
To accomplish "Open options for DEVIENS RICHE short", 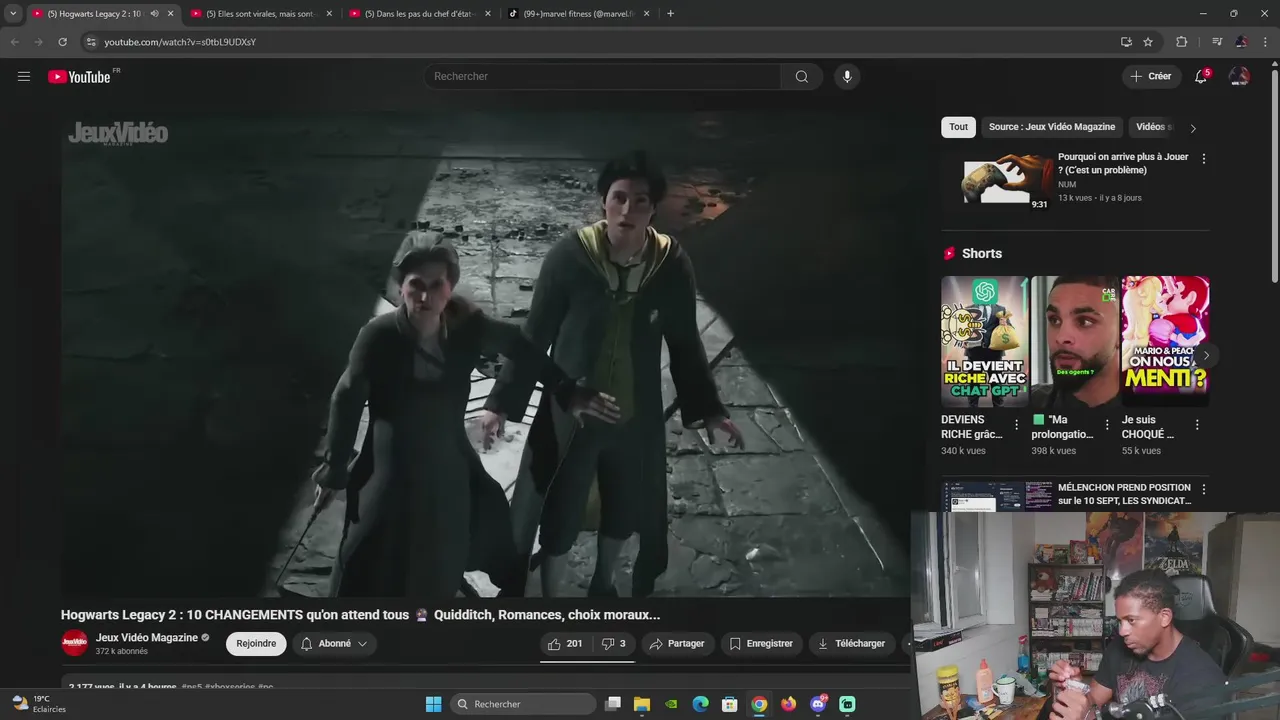I will (x=1017, y=425).
